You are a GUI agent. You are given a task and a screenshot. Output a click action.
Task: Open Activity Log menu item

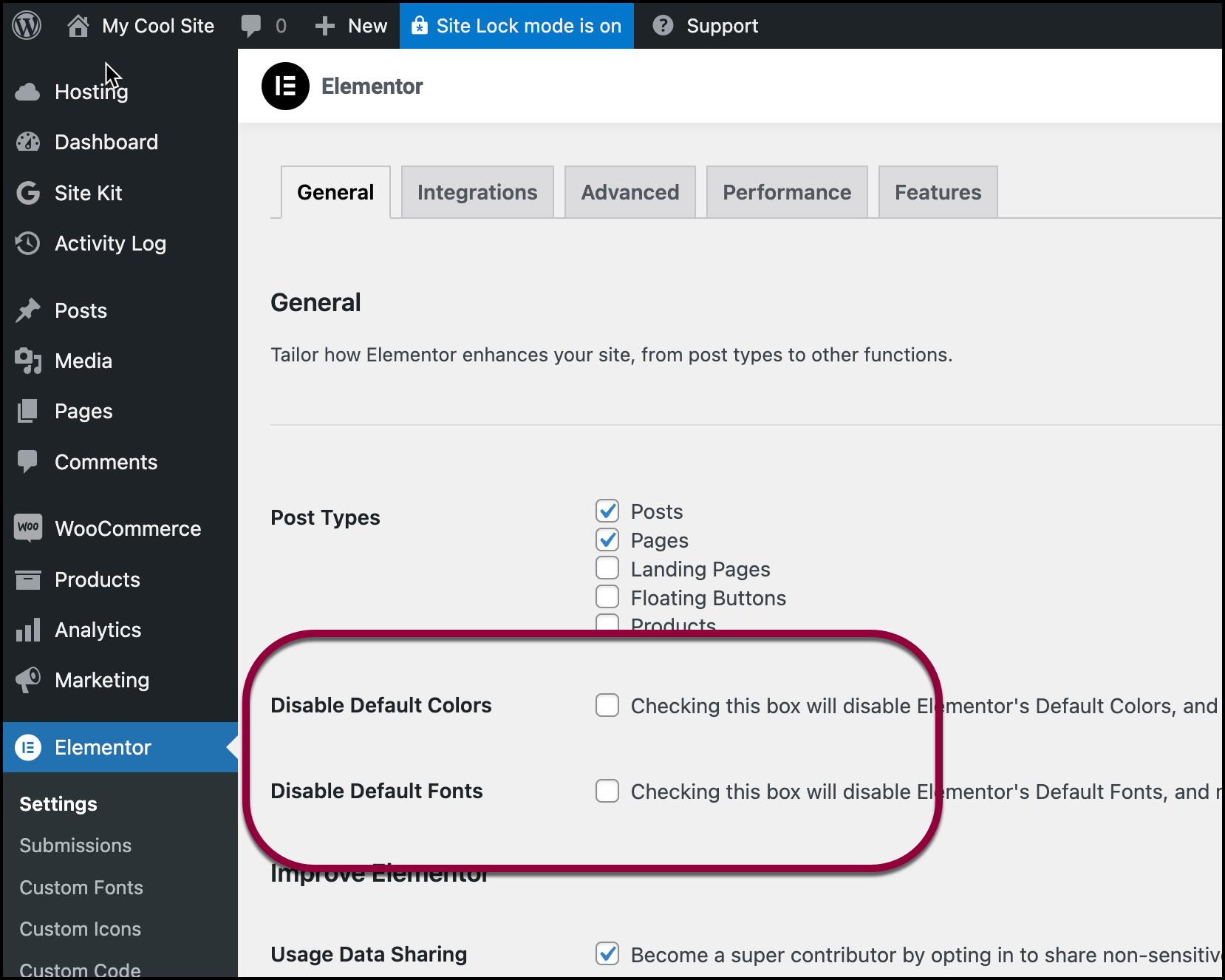coord(110,243)
